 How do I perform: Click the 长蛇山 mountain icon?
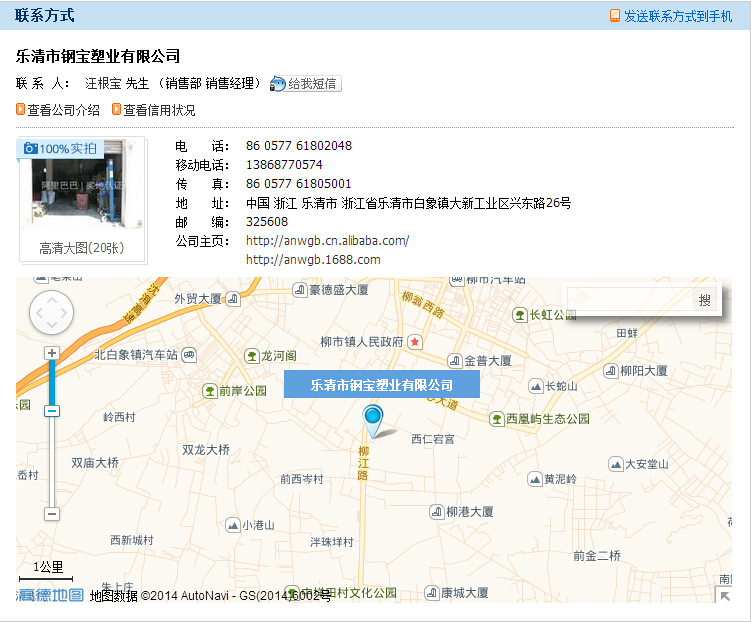(x=536, y=386)
